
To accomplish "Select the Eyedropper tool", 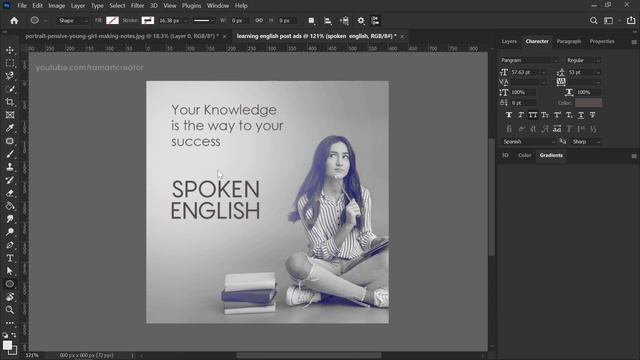I will point(10,128).
